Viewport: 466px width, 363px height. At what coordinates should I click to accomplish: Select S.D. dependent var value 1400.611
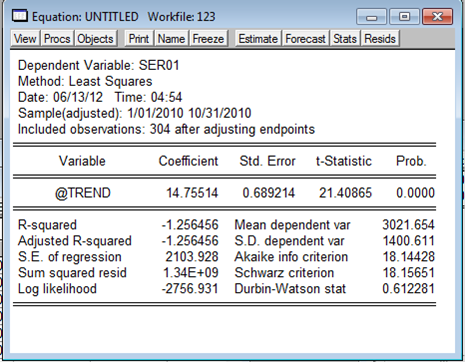(409, 241)
